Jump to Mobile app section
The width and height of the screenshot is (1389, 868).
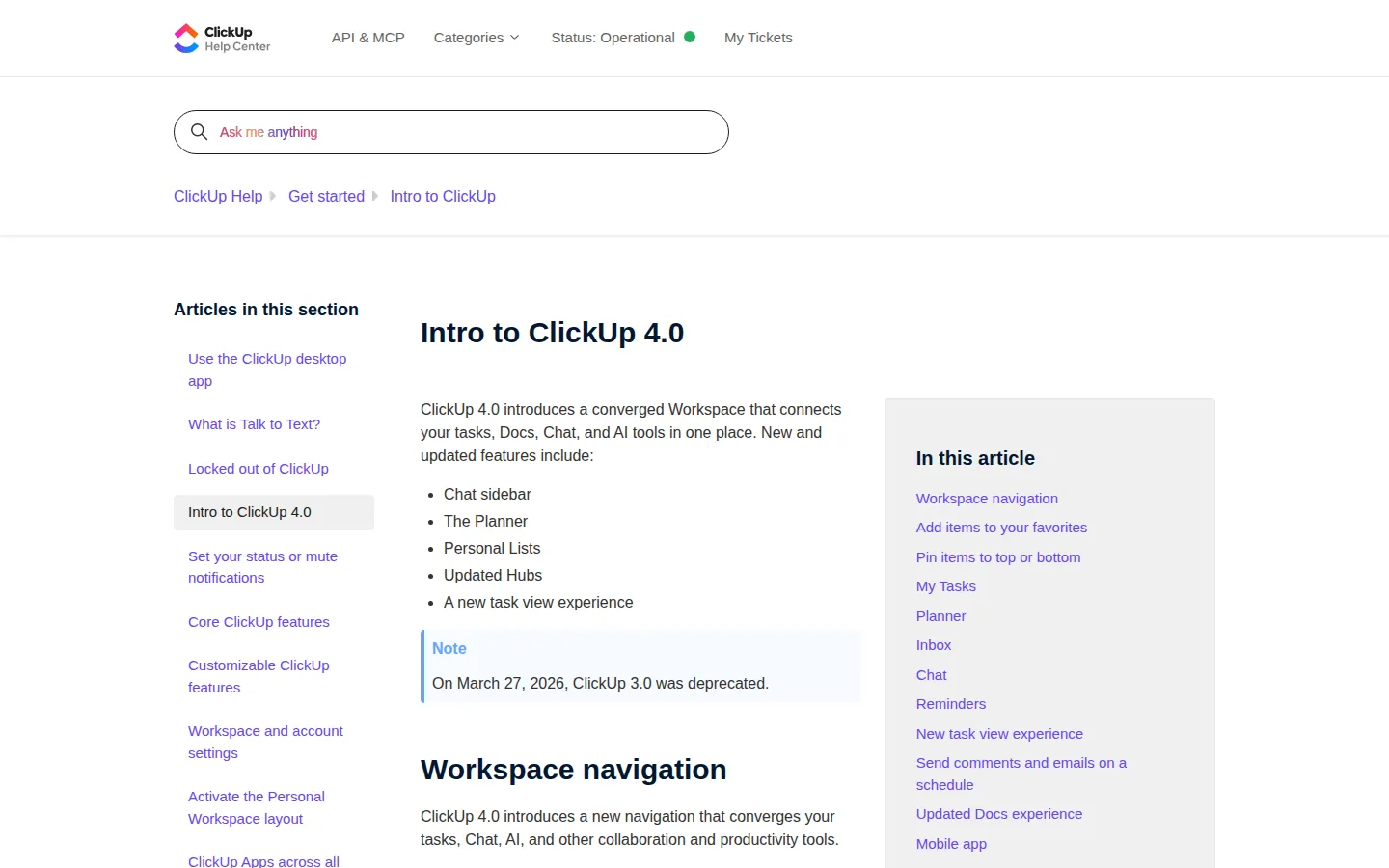coord(951,844)
